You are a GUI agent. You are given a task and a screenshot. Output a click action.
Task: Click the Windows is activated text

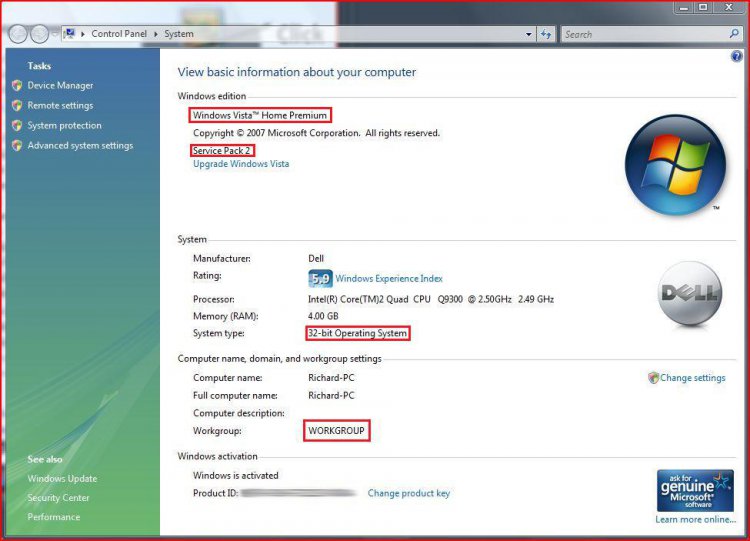click(x=235, y=475)
